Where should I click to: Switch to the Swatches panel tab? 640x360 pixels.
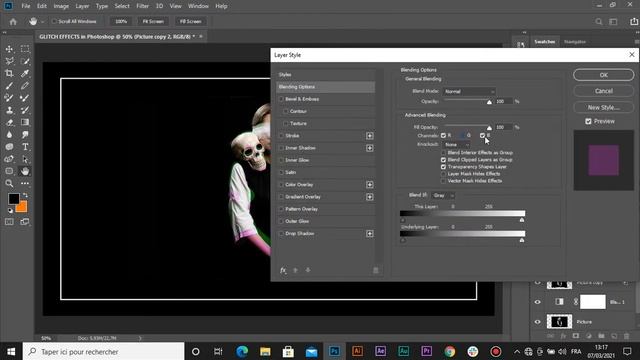point(545,42)
